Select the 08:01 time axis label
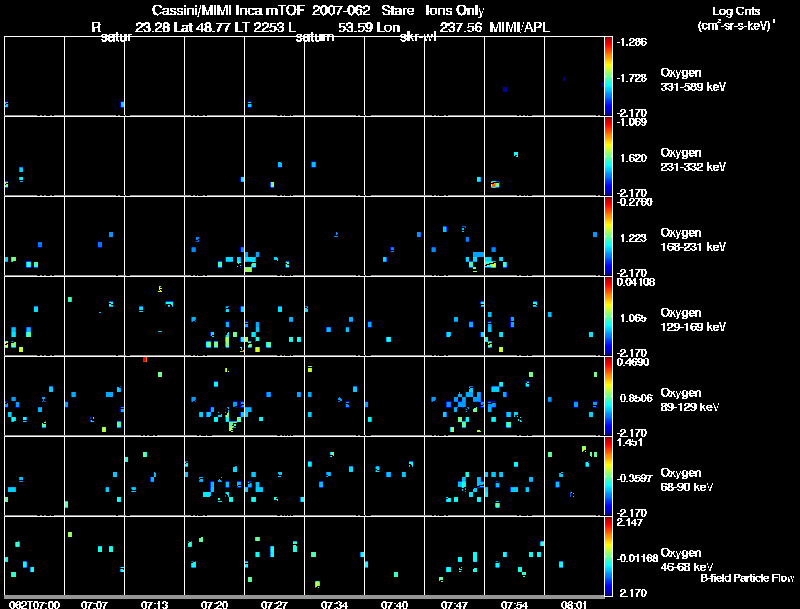The width and height of the screenshot is (800, 609). coord(574,604)
